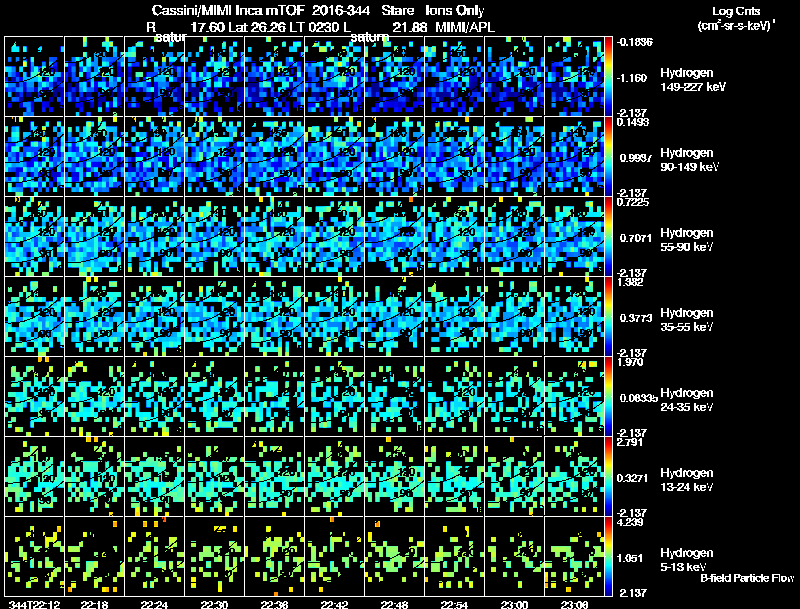The width and height of the screenshot is (800, 609).
Task: Click the 'Ions Only' header text
Action: click(455, 11)
